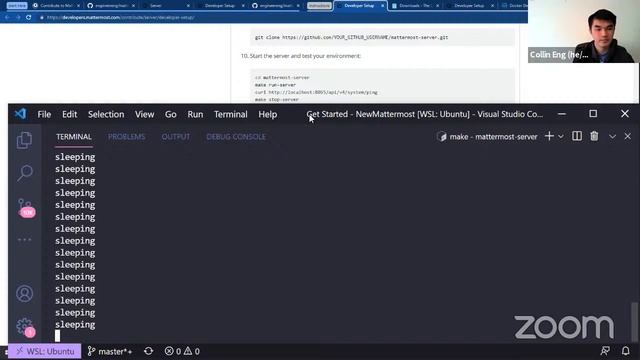Open the feedback icon in status bar

click(605, 351)
